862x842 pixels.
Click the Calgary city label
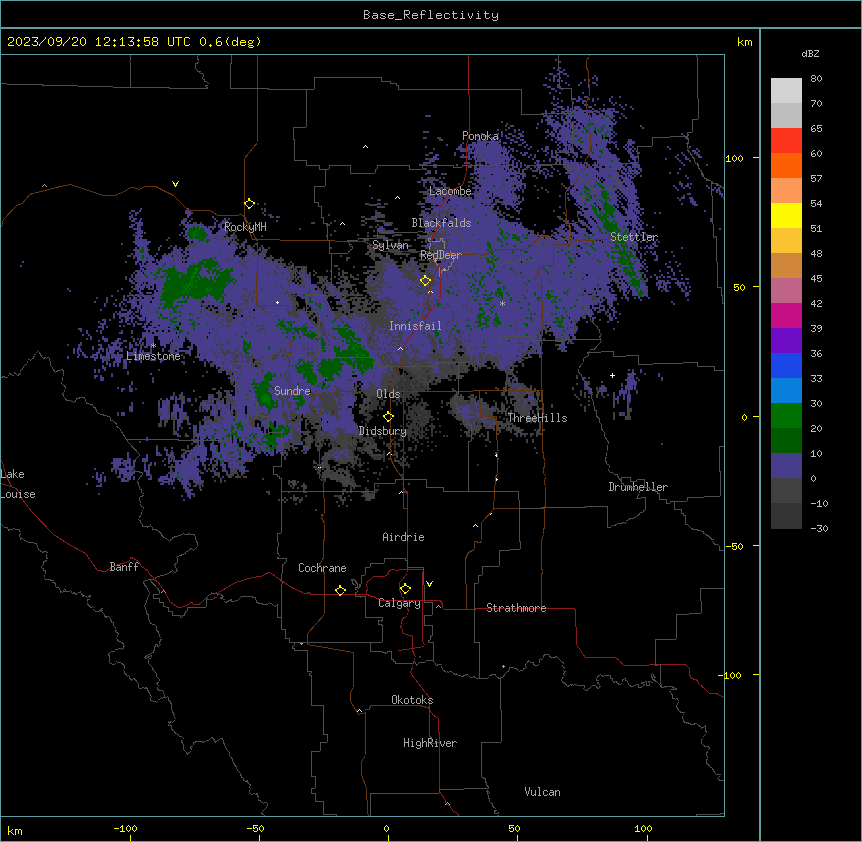[399, 603]
